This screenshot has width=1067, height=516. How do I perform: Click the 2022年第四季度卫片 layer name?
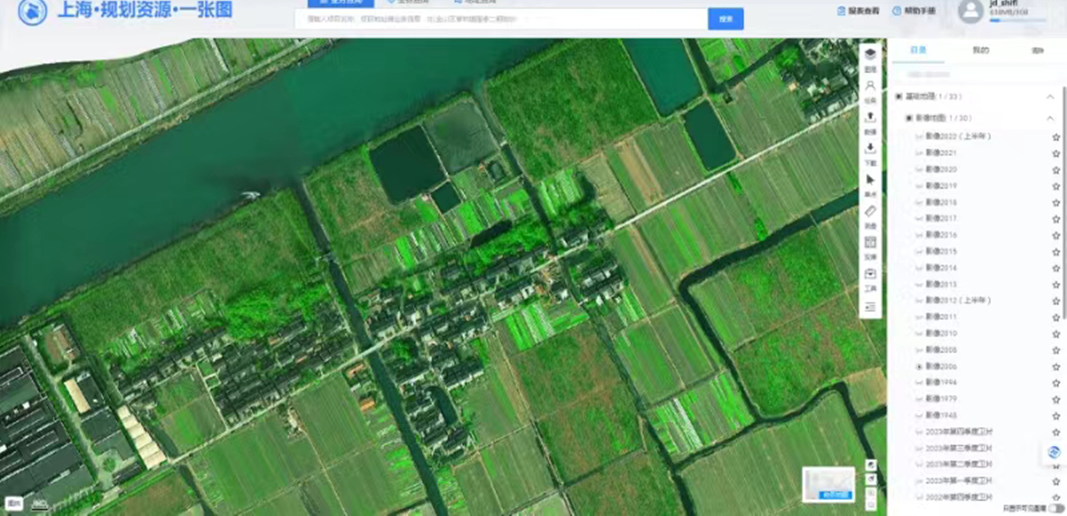[x=958, y=498]
